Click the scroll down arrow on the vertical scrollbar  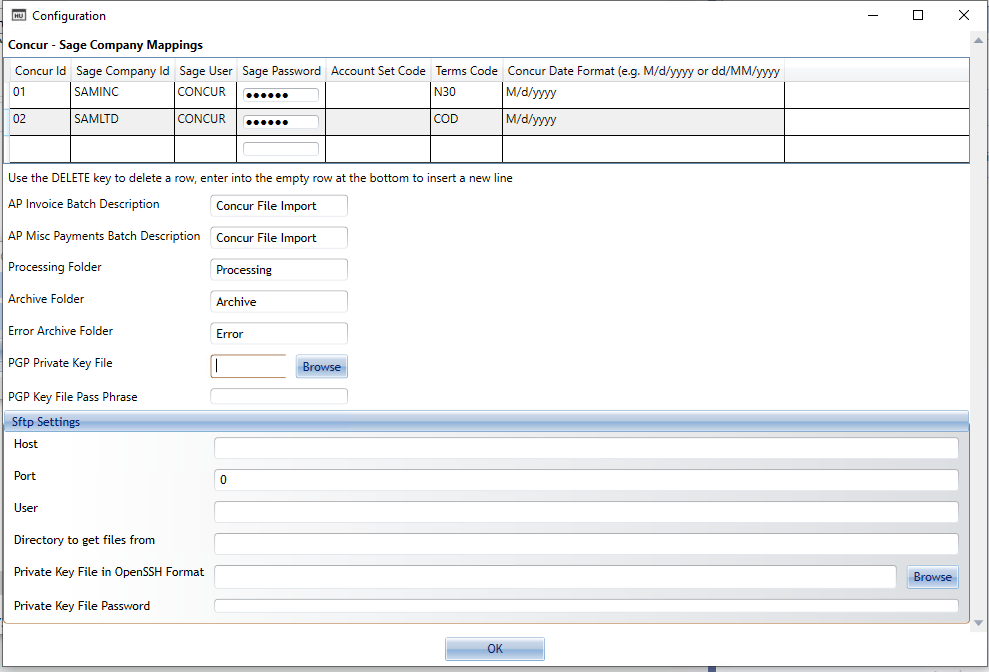pyautogui.click(x=978, y=622)
